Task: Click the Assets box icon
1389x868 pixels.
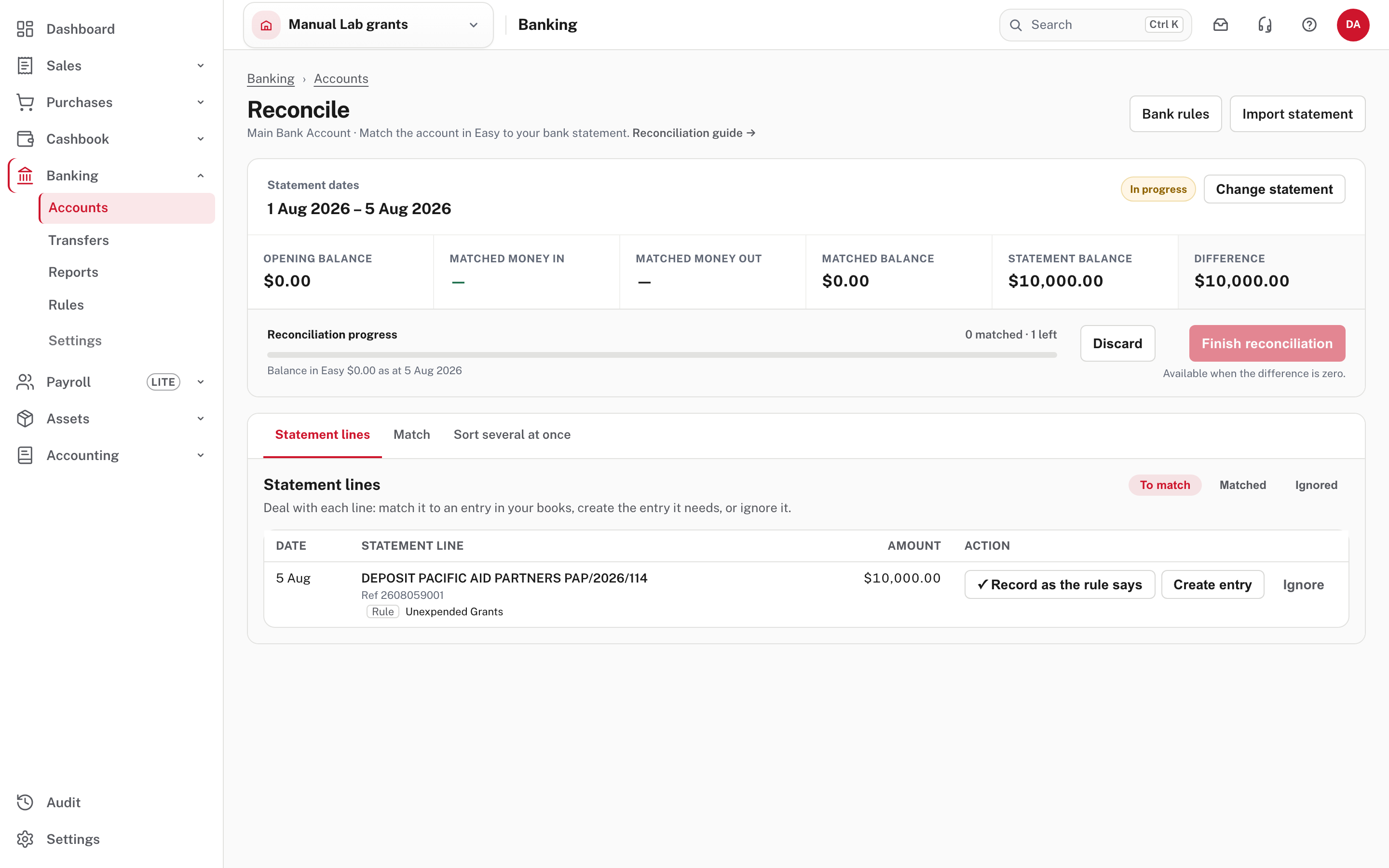Action: pos(25,419)
